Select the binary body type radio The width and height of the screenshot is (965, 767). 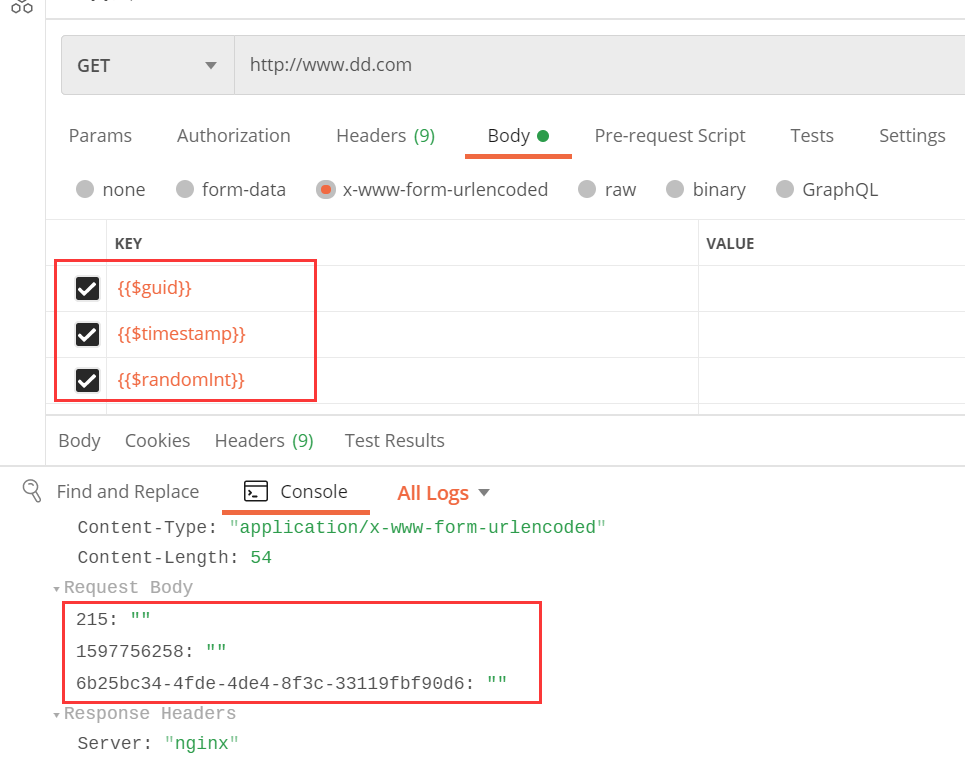click(675, 189)
